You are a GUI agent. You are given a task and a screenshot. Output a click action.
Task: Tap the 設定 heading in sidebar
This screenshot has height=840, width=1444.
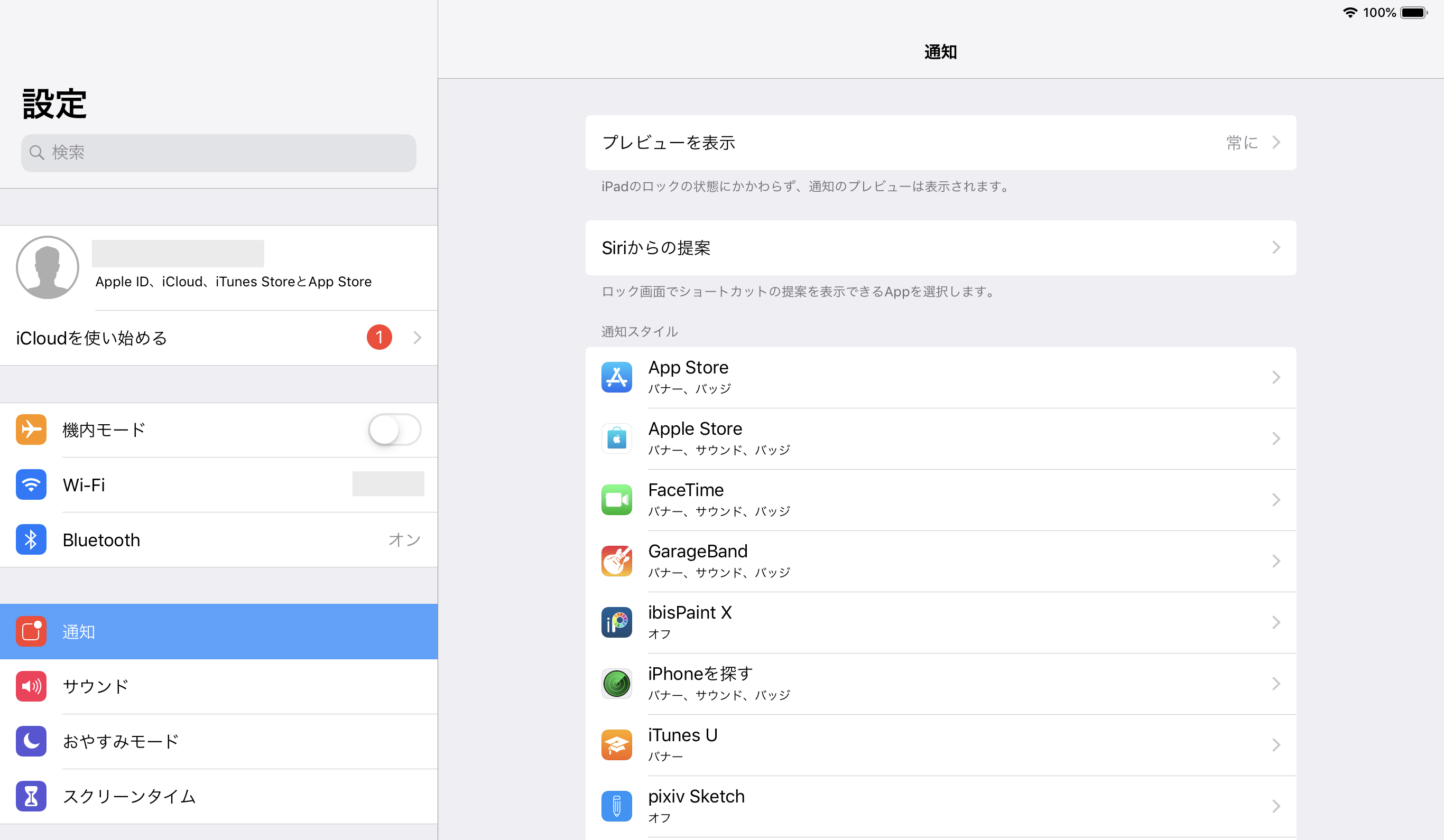(x=54, y=104)
